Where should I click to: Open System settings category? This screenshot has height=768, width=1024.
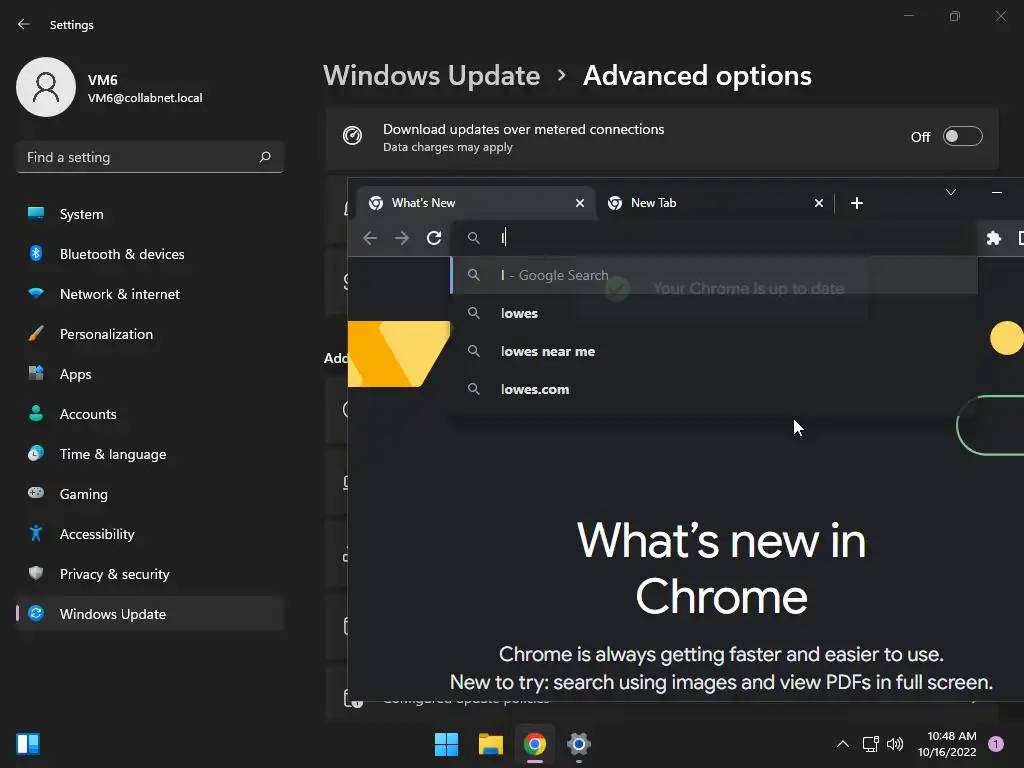pyautogui.click(x=150, y=214)
